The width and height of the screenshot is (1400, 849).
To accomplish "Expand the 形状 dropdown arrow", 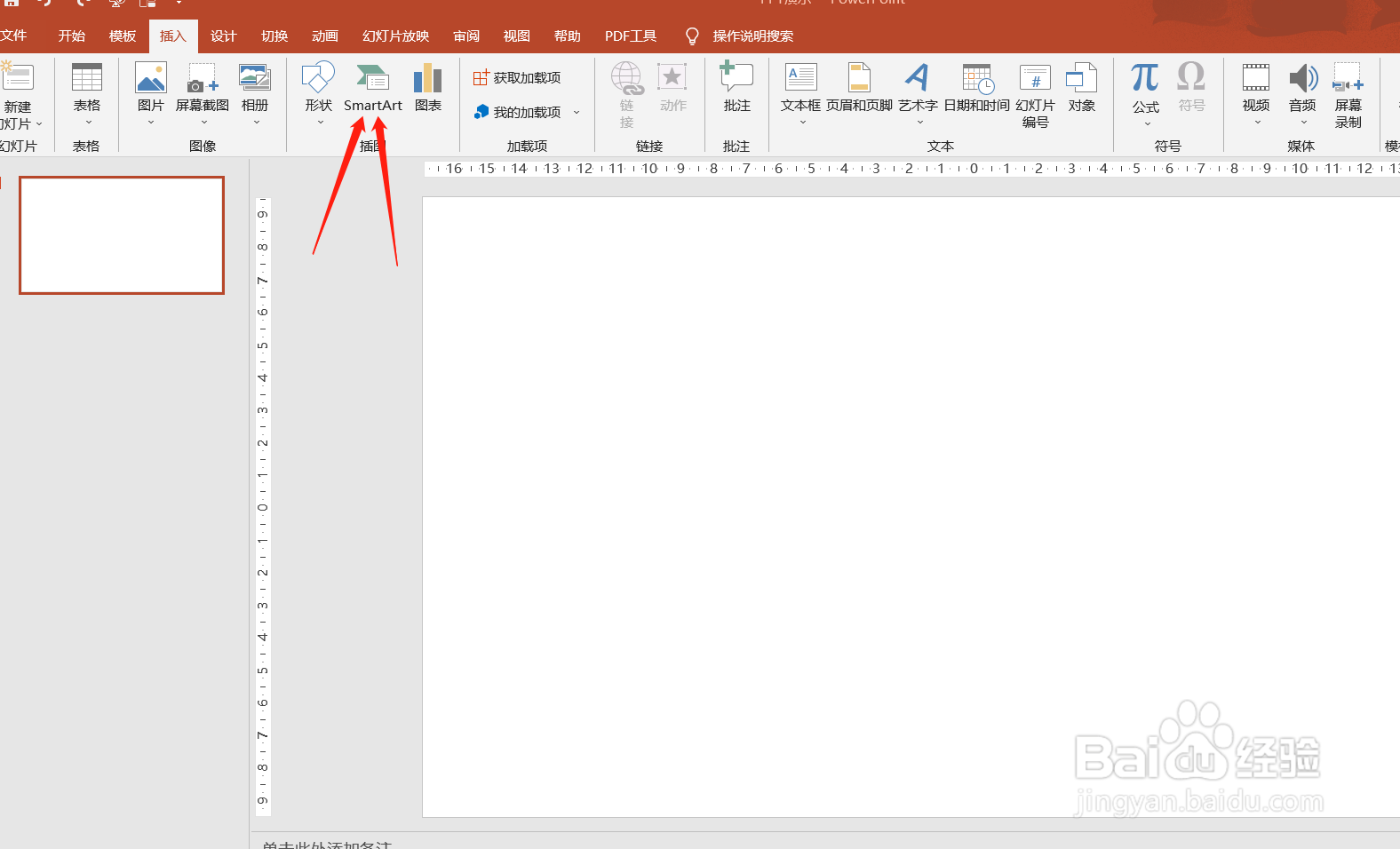I will click(320, 123).
